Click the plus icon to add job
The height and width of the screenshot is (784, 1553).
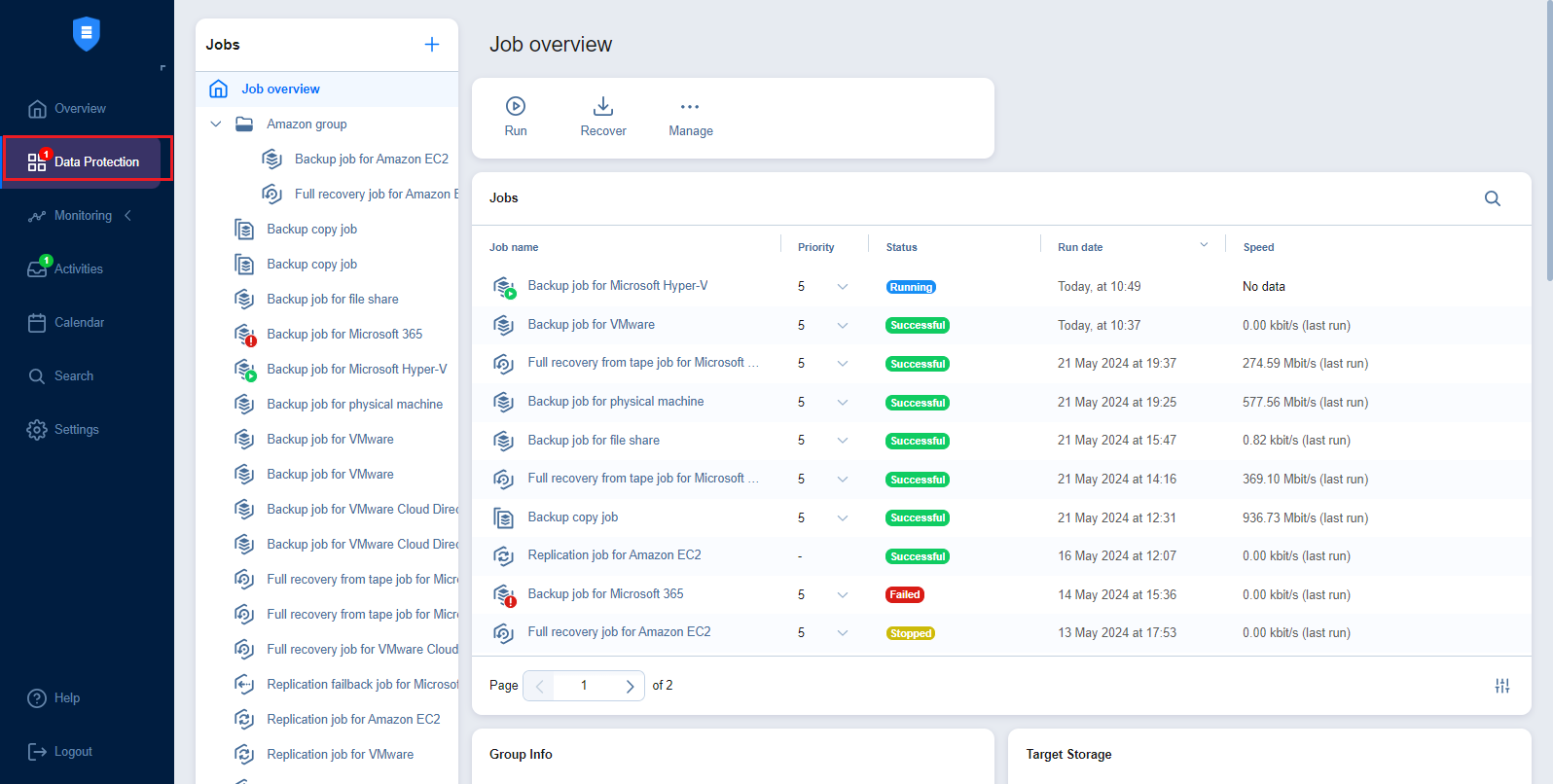[432, 45]
